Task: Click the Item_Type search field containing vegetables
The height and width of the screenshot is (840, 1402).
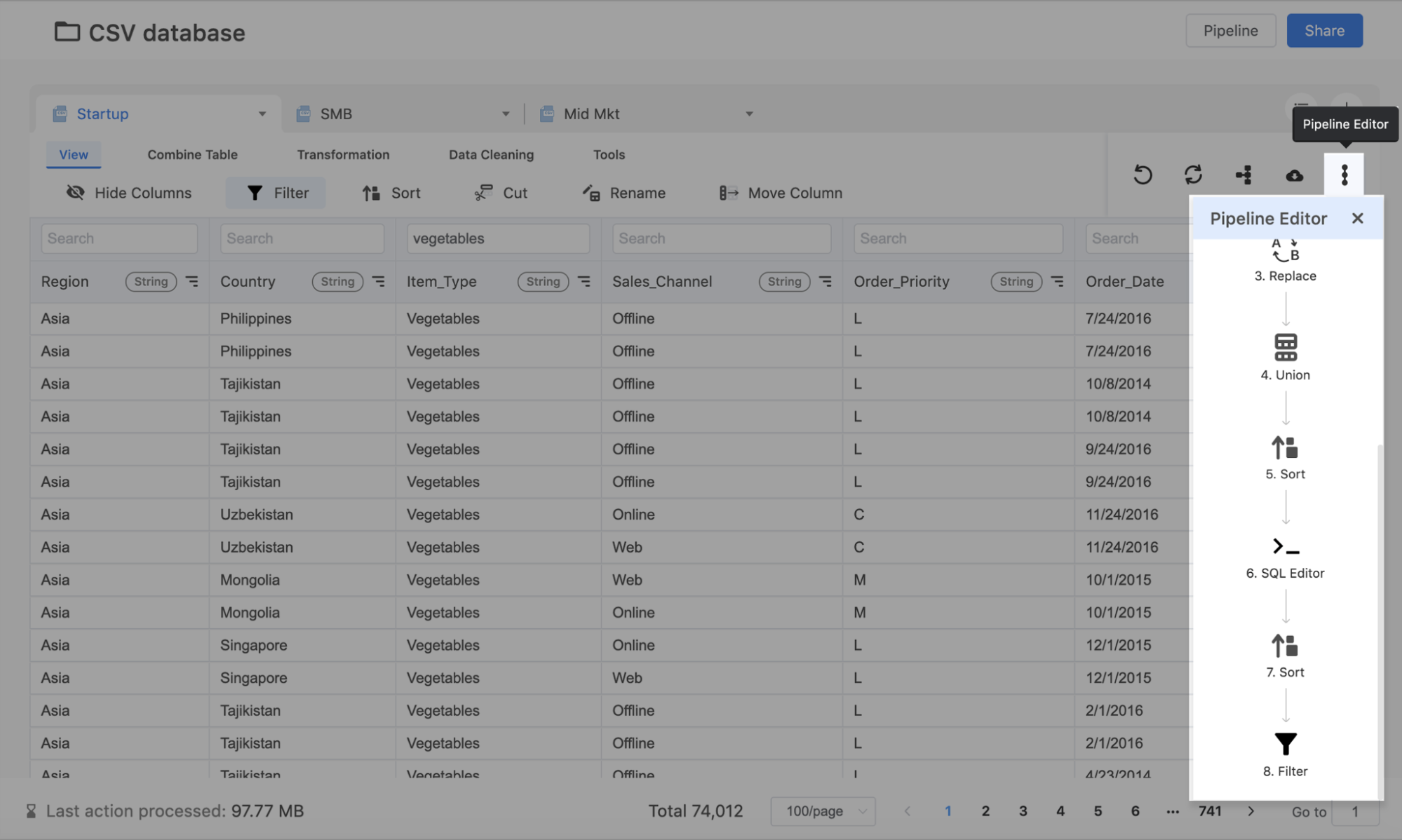Action: [498, 238]
